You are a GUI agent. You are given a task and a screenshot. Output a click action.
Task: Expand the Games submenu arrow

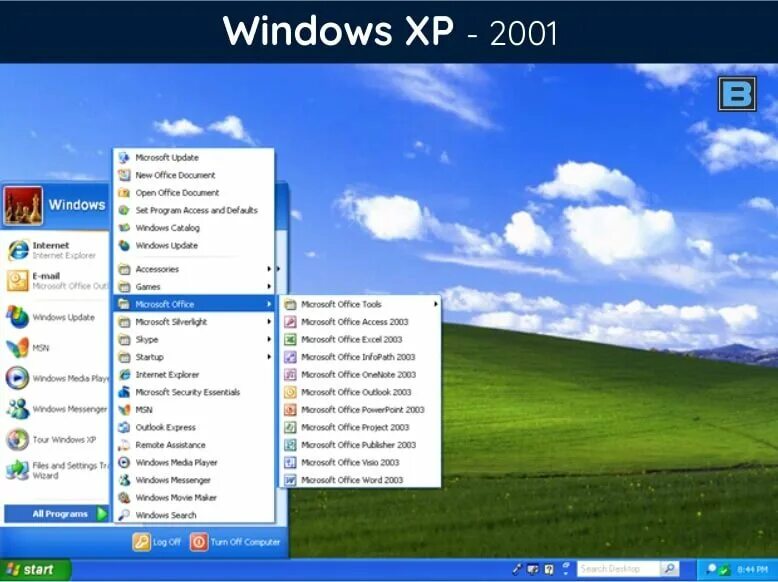click(268, 287)
